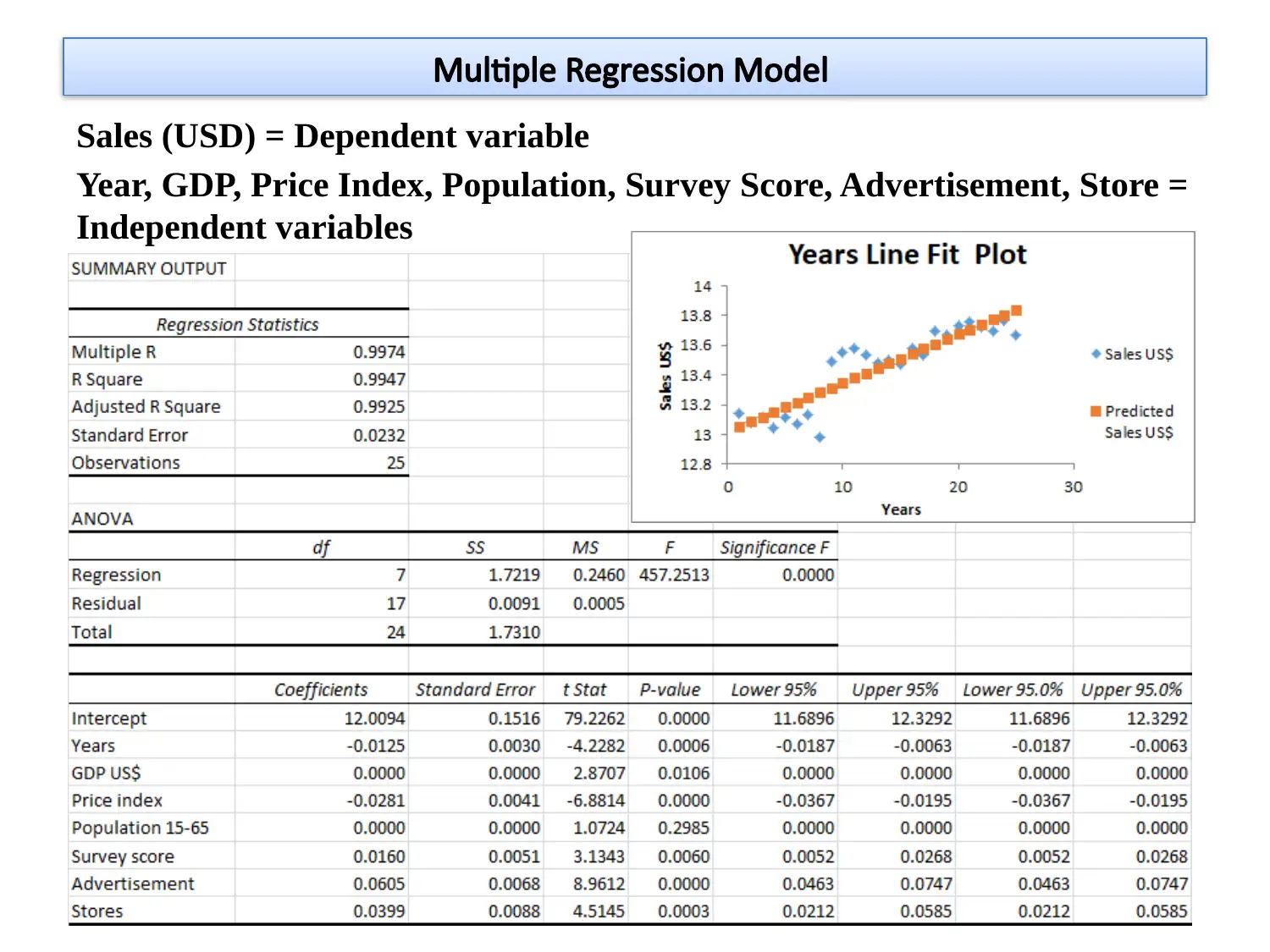
Task: Select the Stores coefficient 0.0399
Action: click(379, 911)
